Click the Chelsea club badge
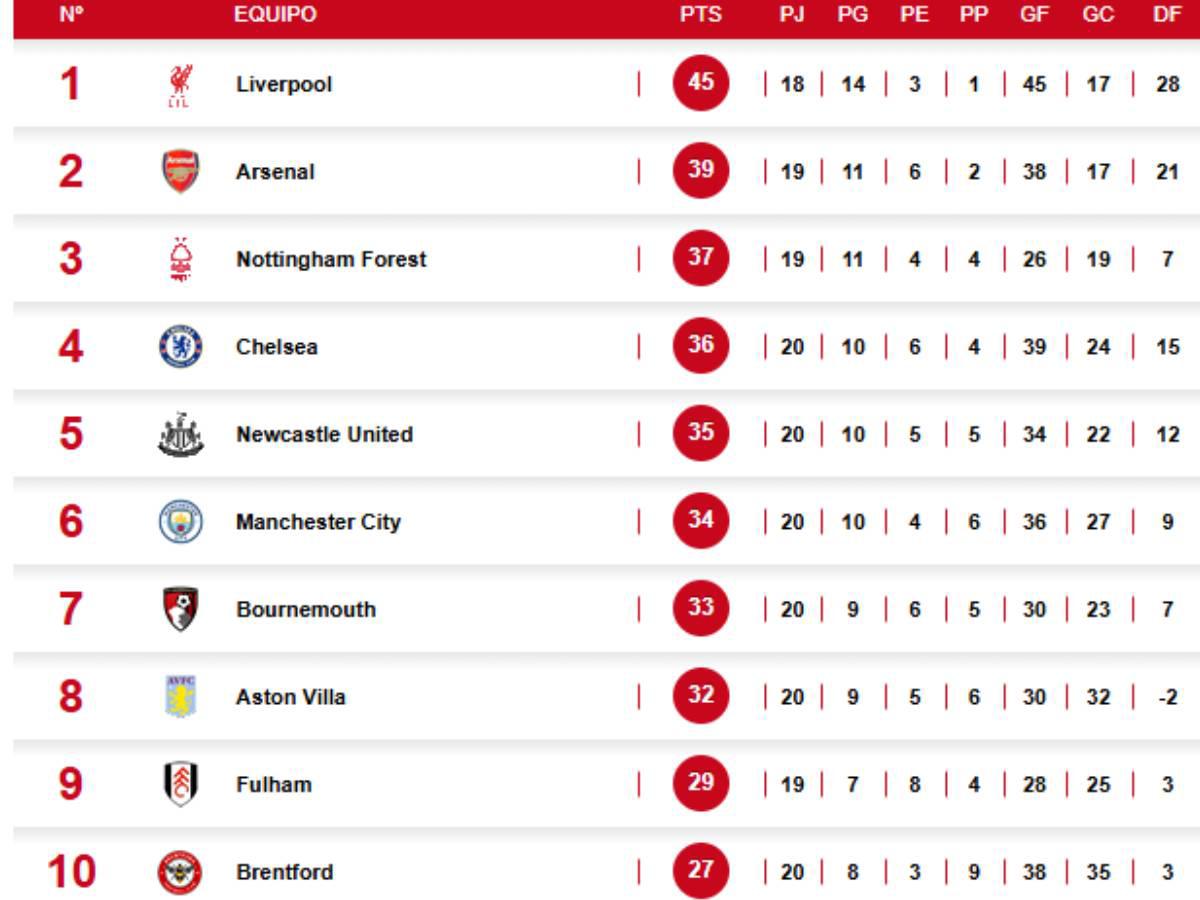1200x900 pixels. click(181, 347)
